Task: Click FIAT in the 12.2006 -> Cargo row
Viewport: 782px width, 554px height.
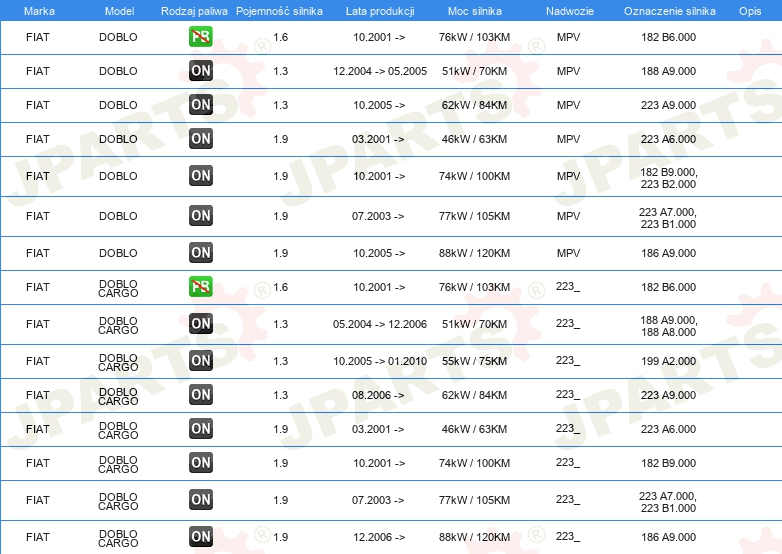Action: click(x=38, y=537)
